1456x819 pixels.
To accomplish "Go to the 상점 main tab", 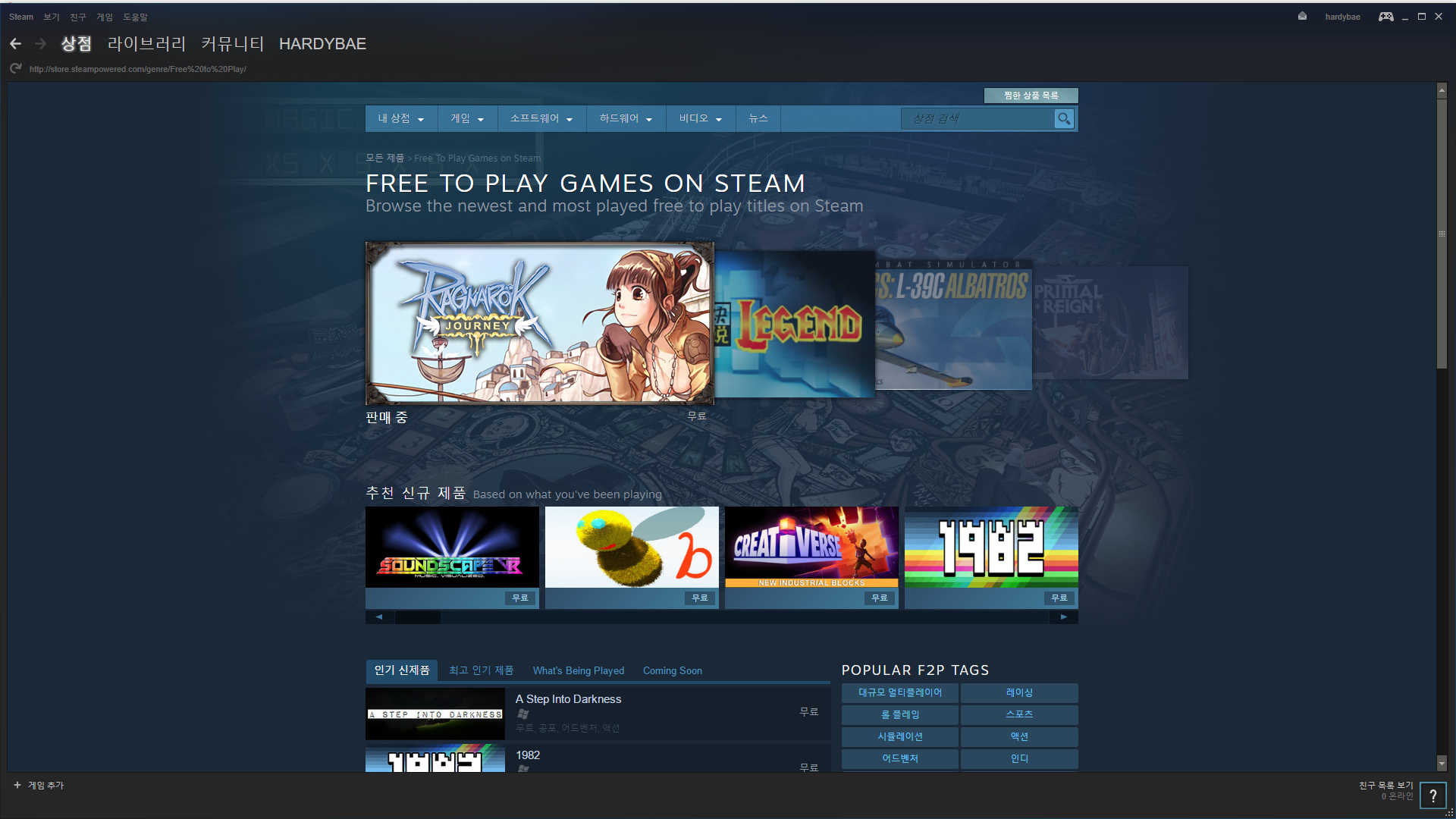I will [x=76, y=44].
